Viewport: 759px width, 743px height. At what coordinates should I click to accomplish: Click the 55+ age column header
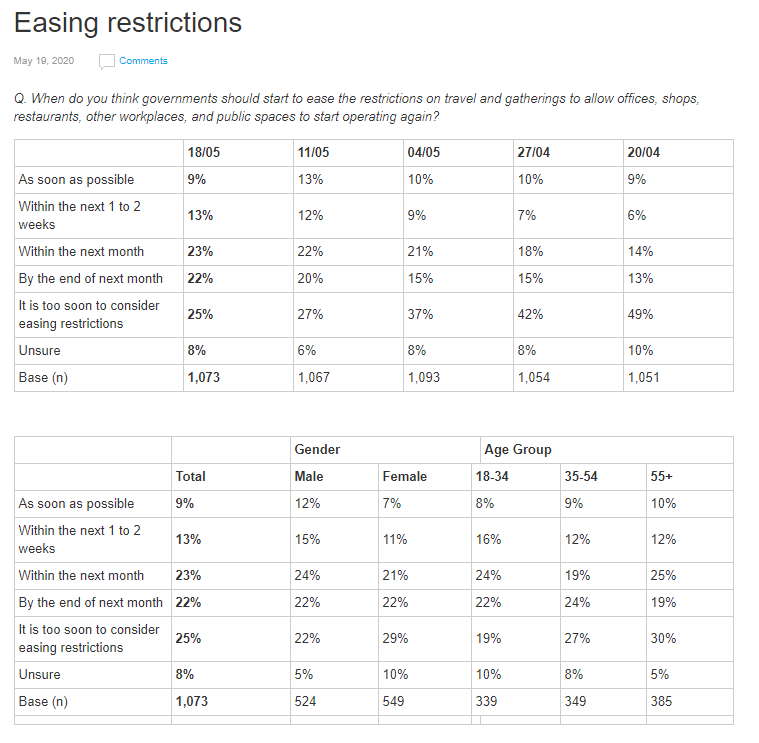point(662,477)
